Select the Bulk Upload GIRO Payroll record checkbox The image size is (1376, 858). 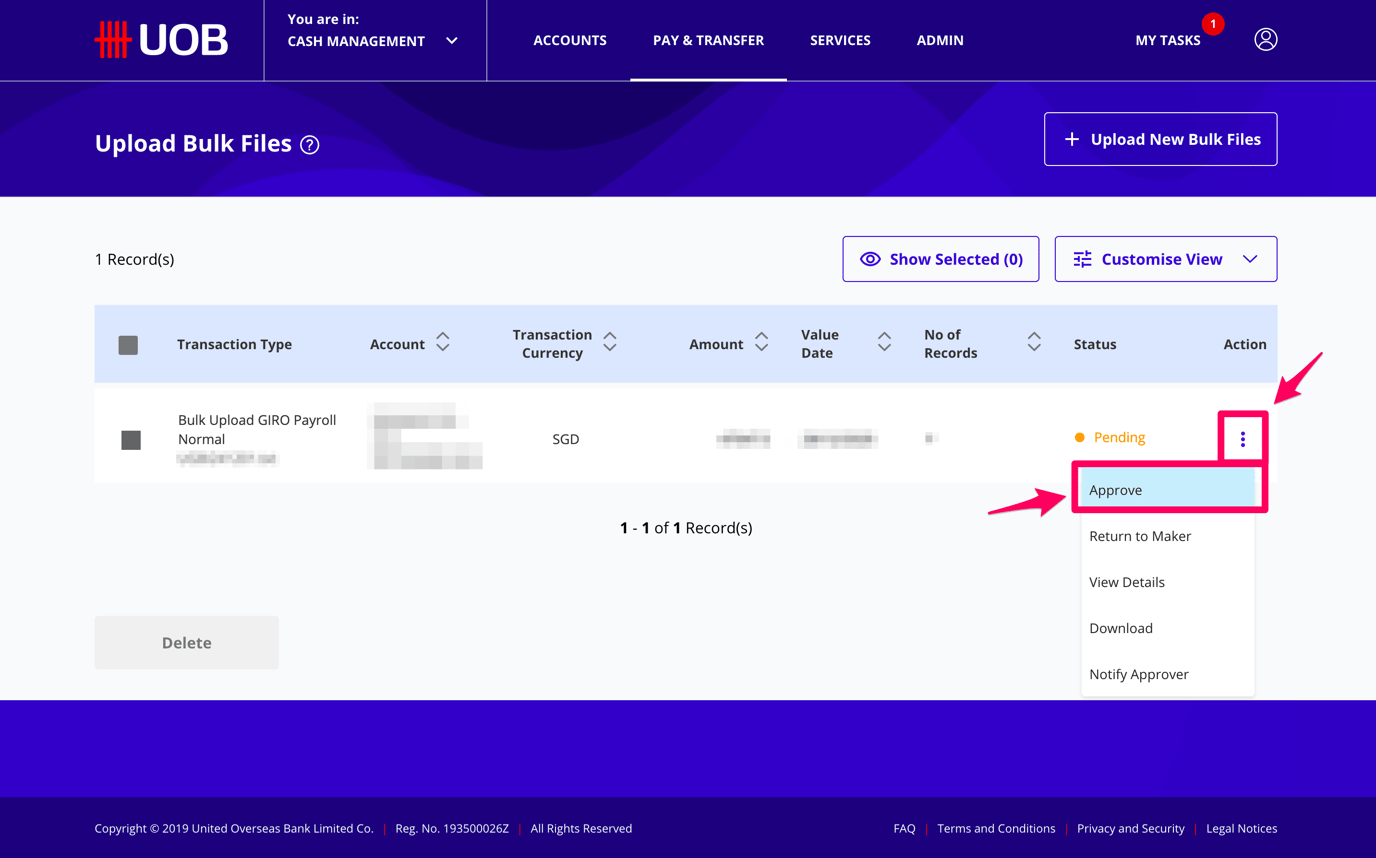(130, 438)
